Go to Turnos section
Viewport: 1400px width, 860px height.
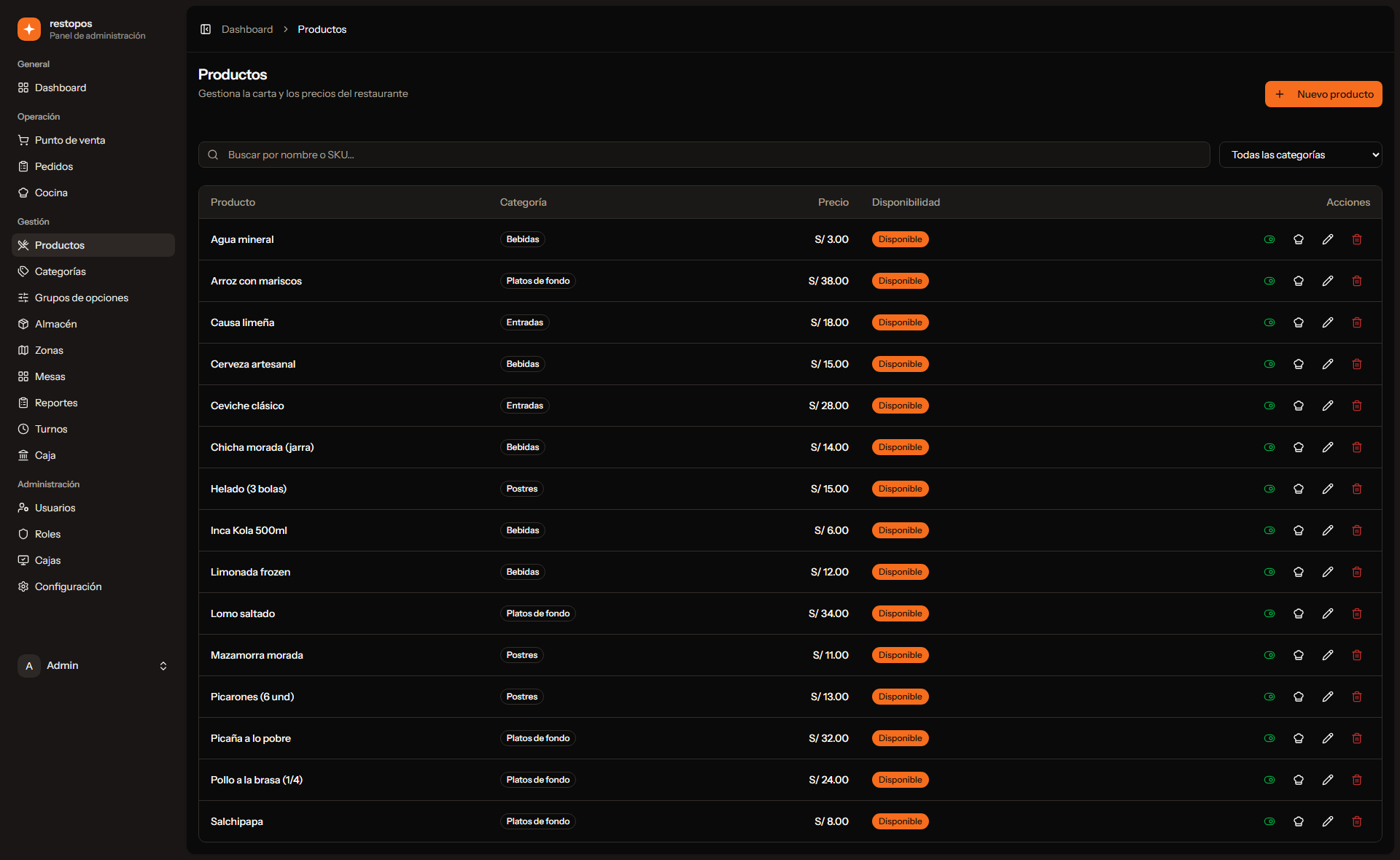coord(93,429)
